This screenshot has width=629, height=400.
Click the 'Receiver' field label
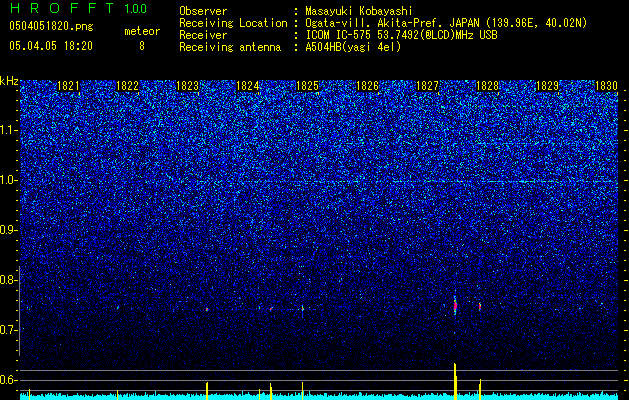[203, 35]
